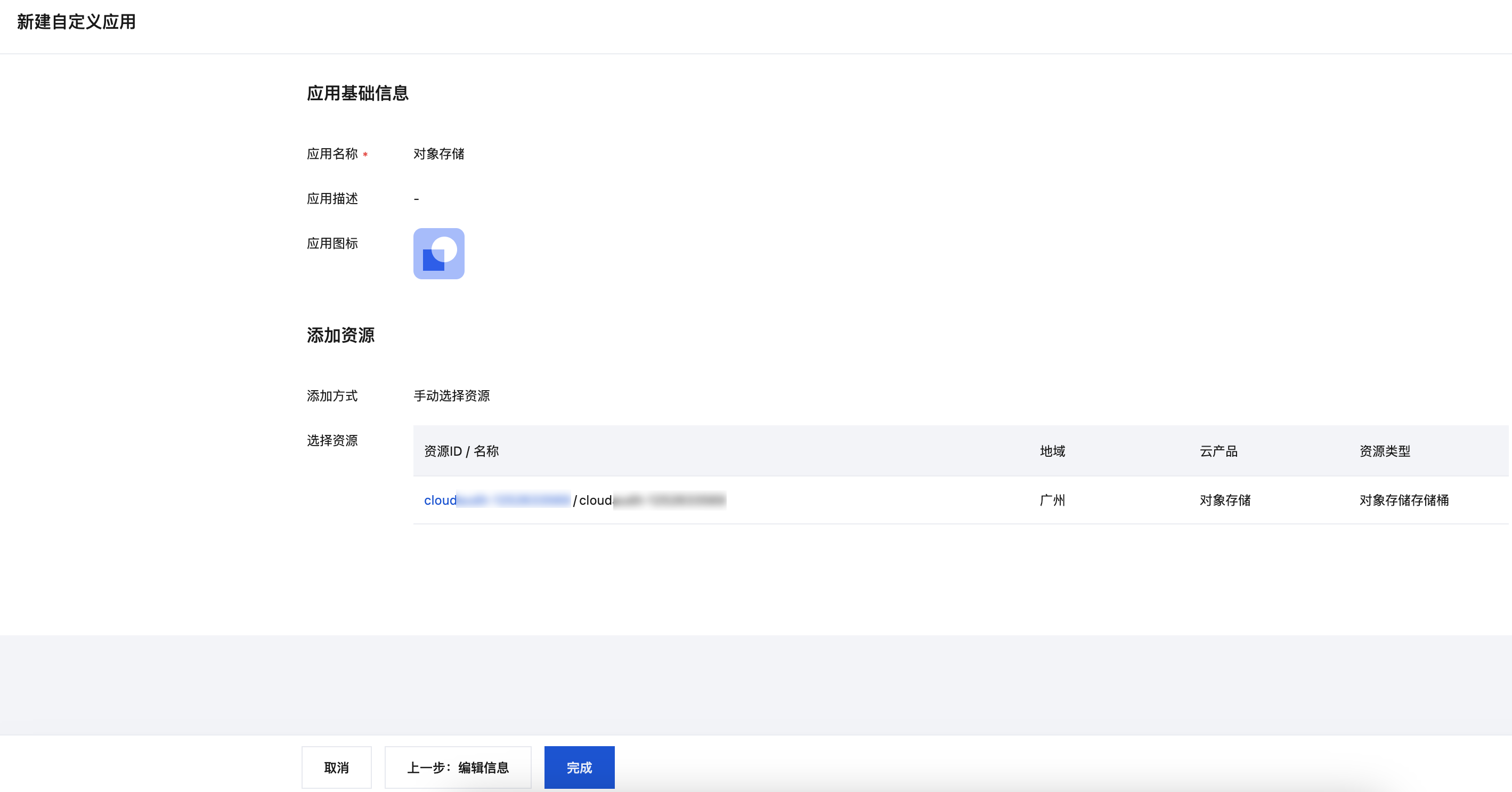Click the 应用基础信息 section heading
This screenshot has width=1512, height=792.
point(357,93)
